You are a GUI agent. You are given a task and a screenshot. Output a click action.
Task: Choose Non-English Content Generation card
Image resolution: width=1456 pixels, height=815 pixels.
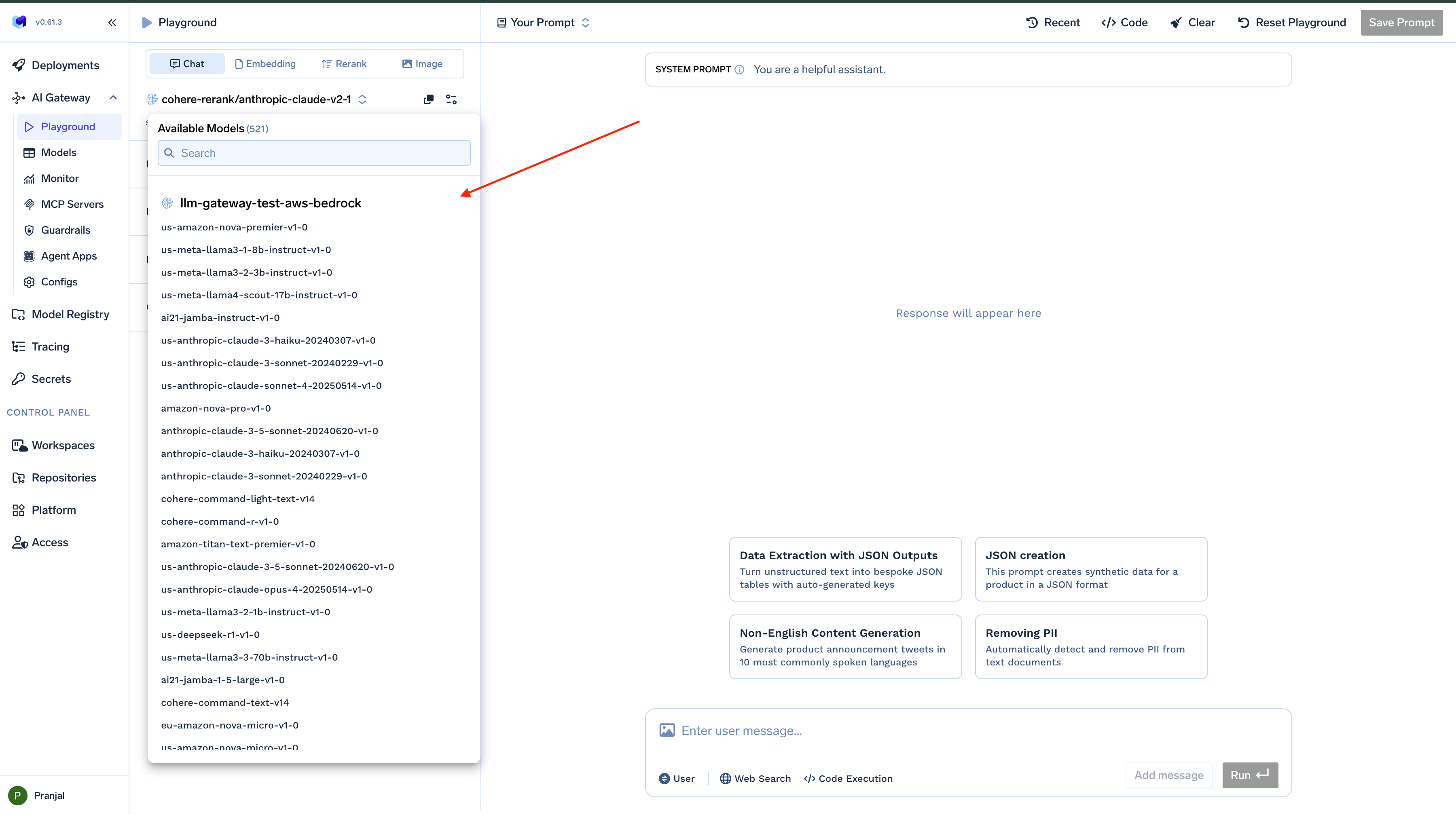[x=845, y=647]
